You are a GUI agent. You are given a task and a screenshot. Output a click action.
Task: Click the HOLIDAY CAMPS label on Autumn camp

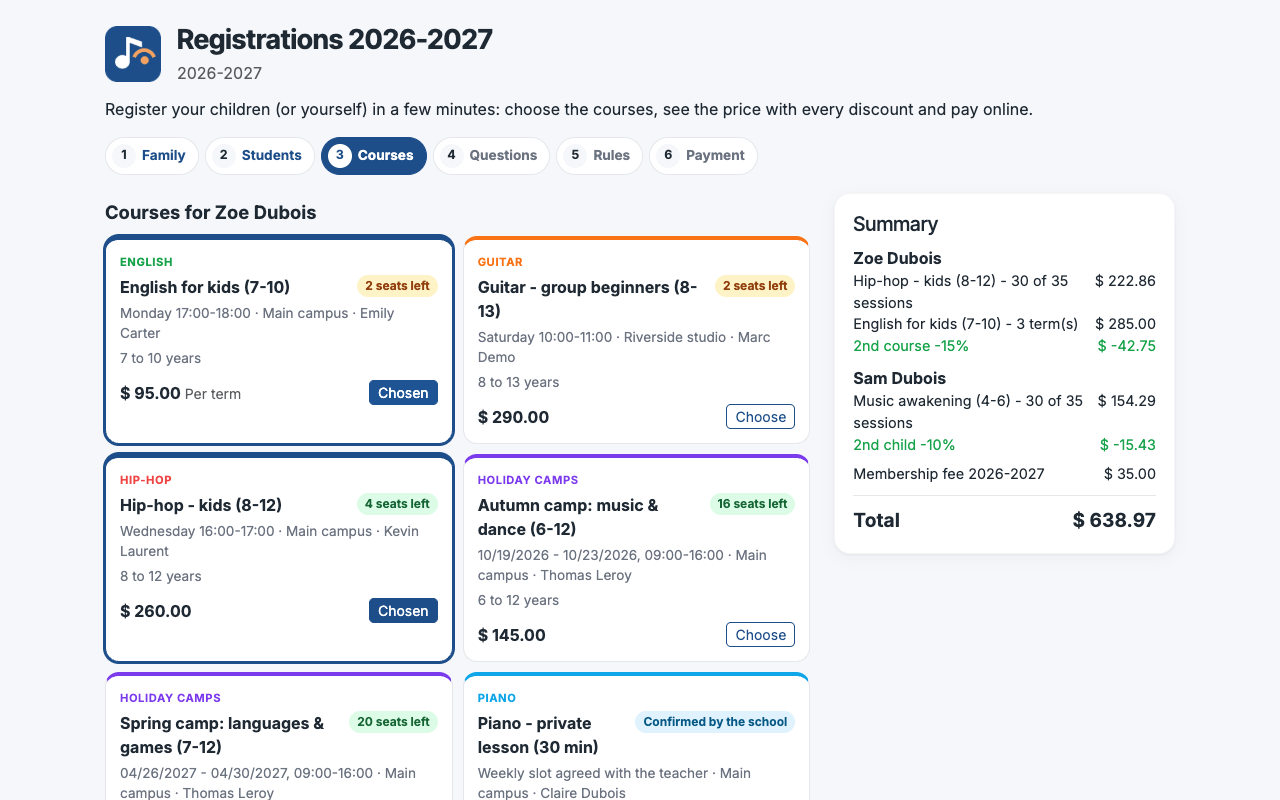[528, 480]
